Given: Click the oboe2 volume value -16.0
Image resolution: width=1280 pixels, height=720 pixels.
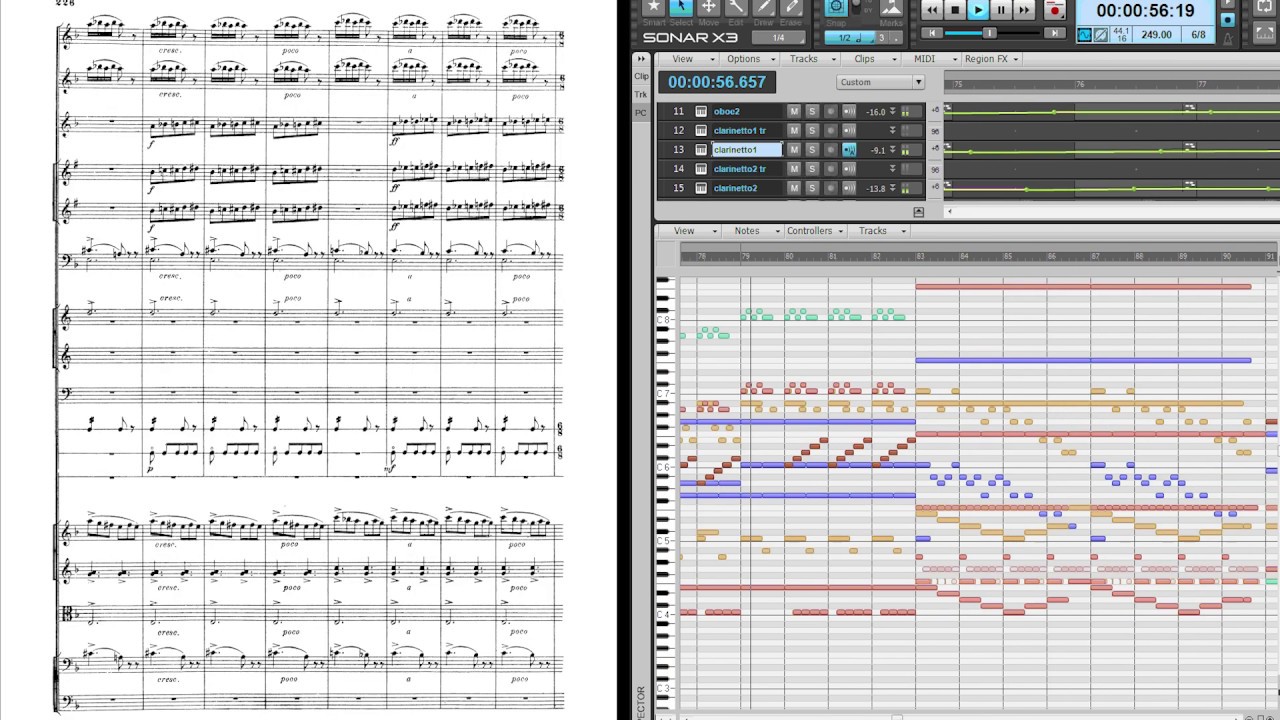Looking at the screenshot, I should (876, 112).
